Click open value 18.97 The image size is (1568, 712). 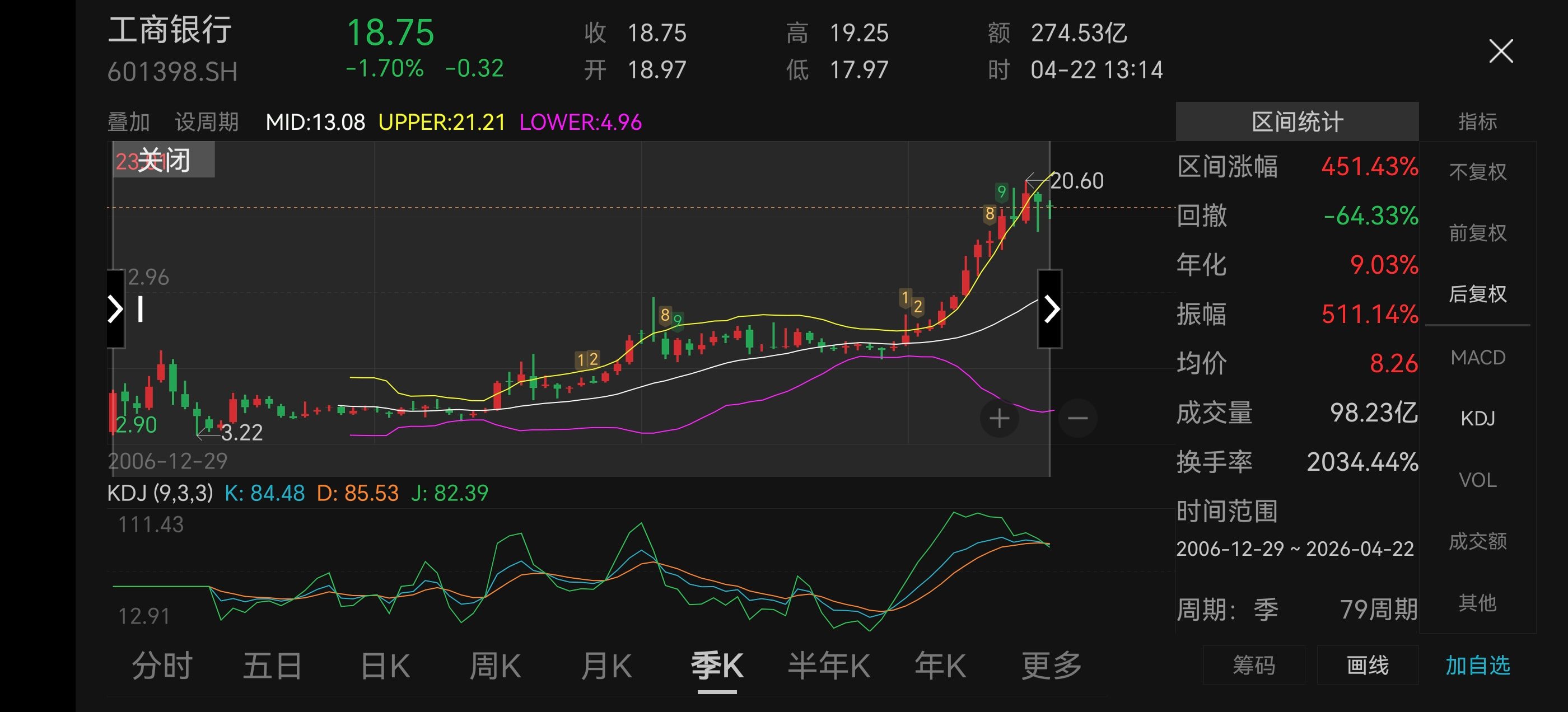(x=657, y=70)
